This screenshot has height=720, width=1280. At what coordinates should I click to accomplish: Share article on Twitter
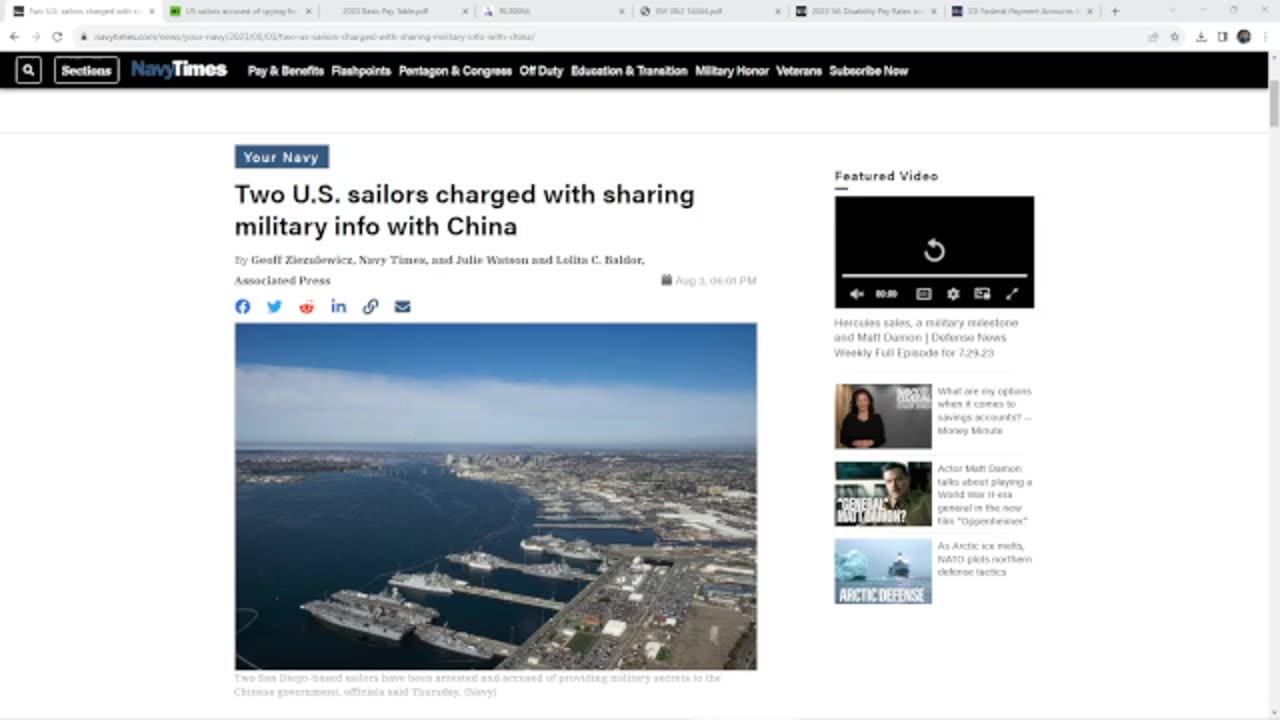(274, 307)
